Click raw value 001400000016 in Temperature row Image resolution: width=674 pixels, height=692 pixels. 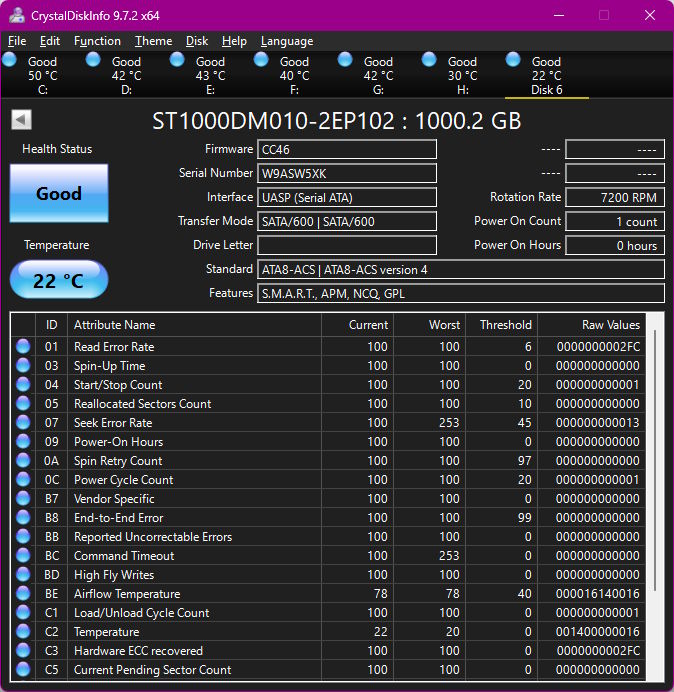click(598, 632)
